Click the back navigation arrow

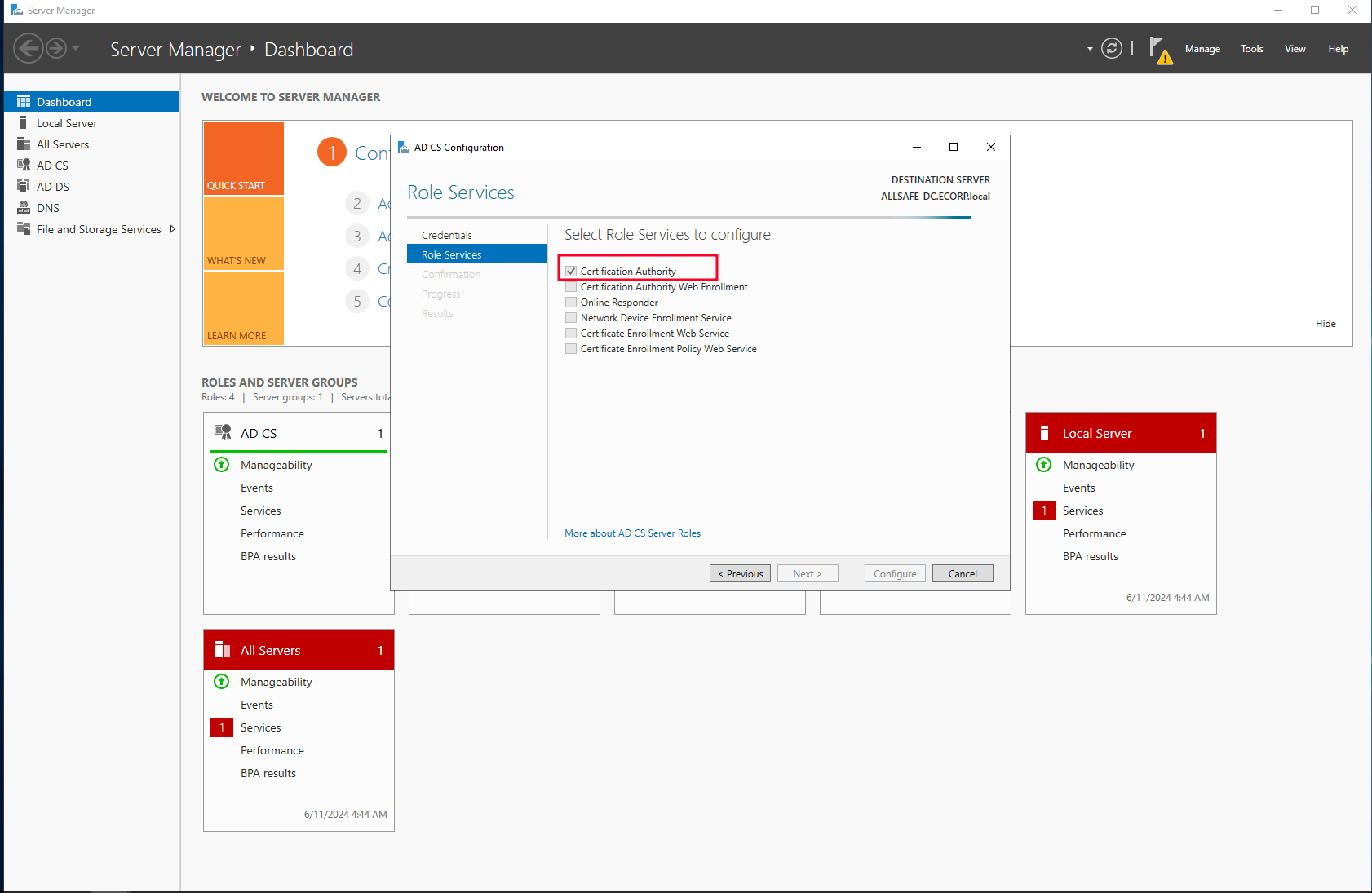(x=28, y=49)
